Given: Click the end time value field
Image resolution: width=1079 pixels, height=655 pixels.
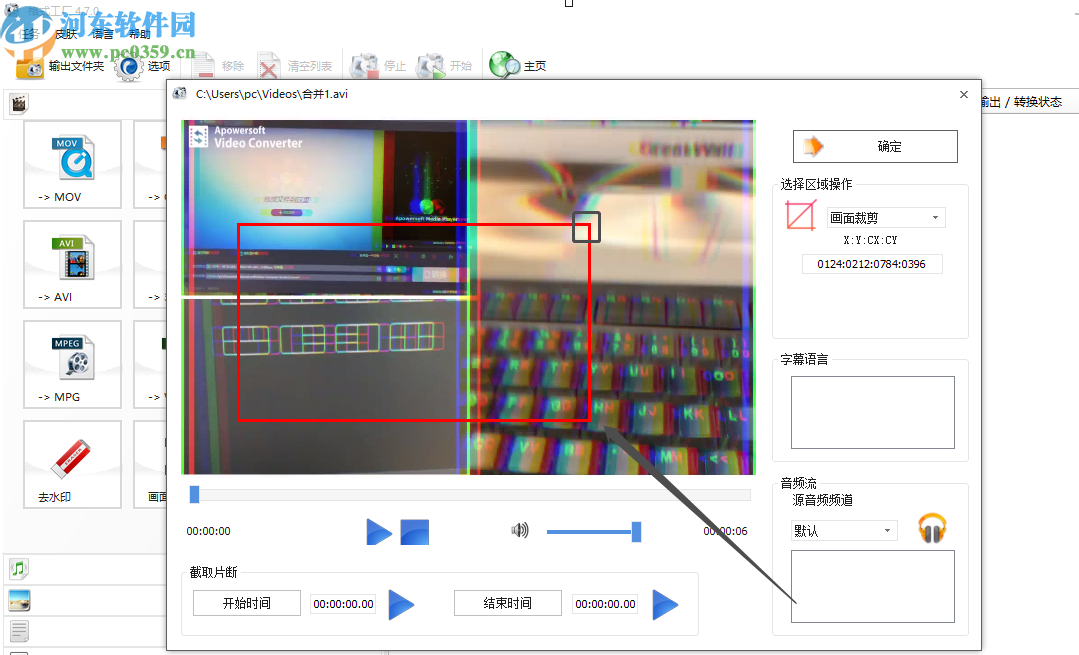Looking at the screenshot, I should pos(606,603).
